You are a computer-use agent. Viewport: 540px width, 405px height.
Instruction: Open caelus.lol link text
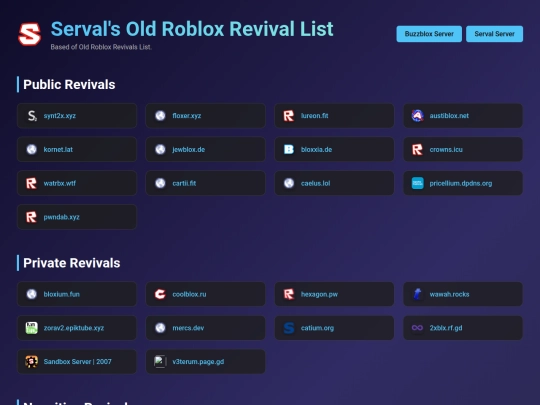315,183
